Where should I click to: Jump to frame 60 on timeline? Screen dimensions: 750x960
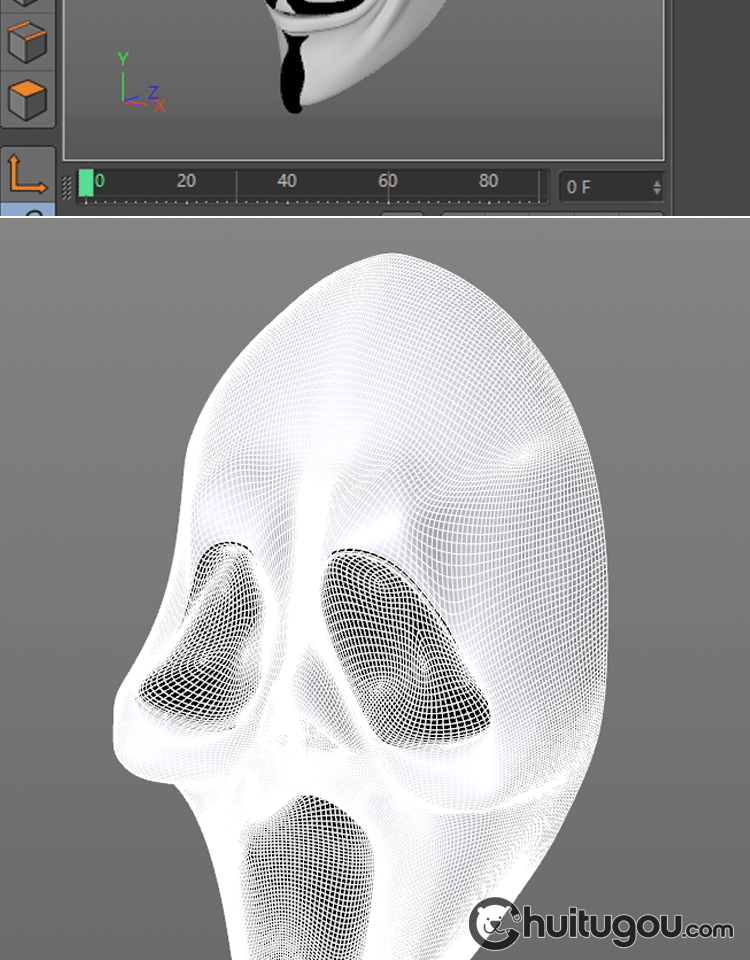[x=388, y=182]
